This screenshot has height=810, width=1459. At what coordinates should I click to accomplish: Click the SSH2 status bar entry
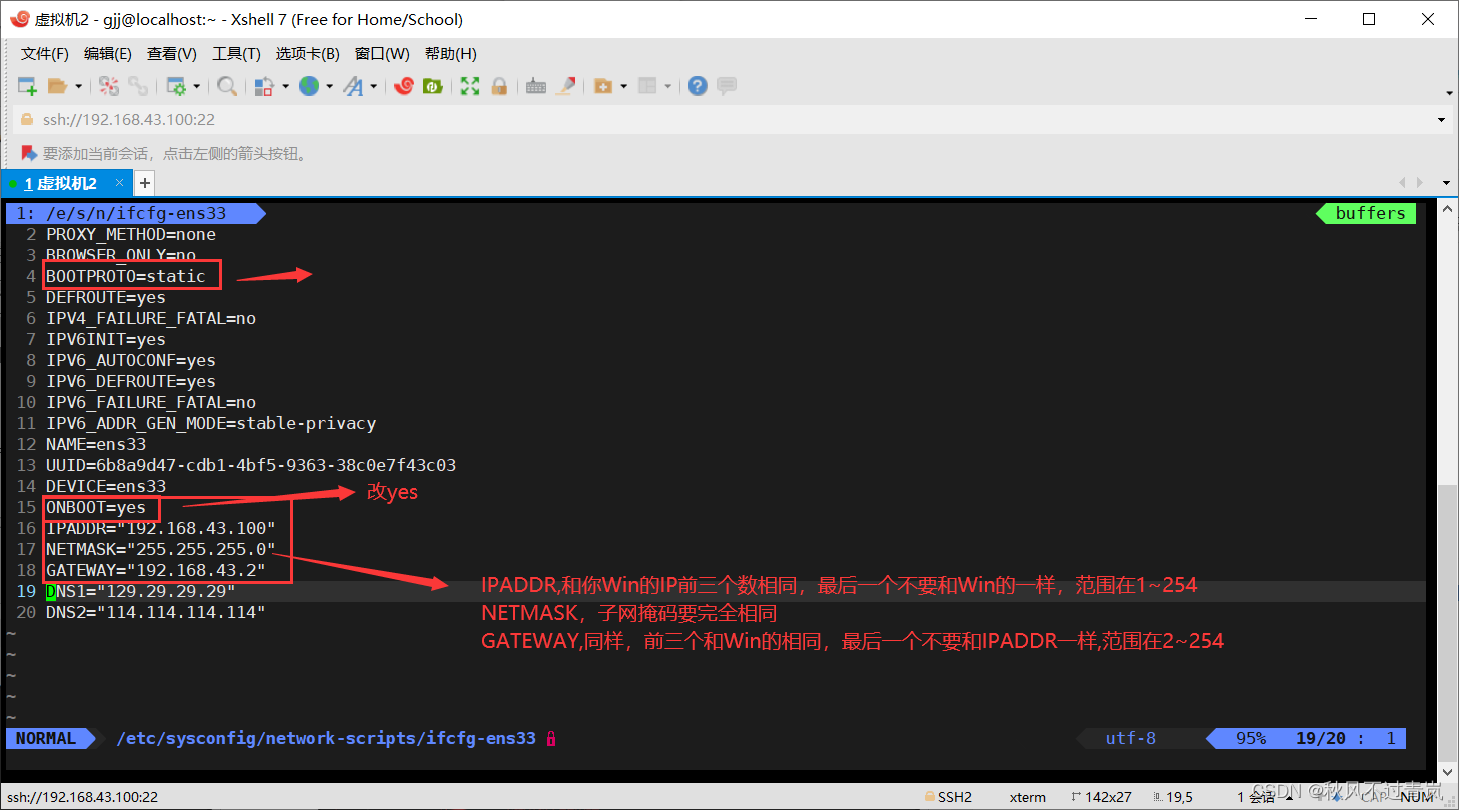(x=947, y=797)
